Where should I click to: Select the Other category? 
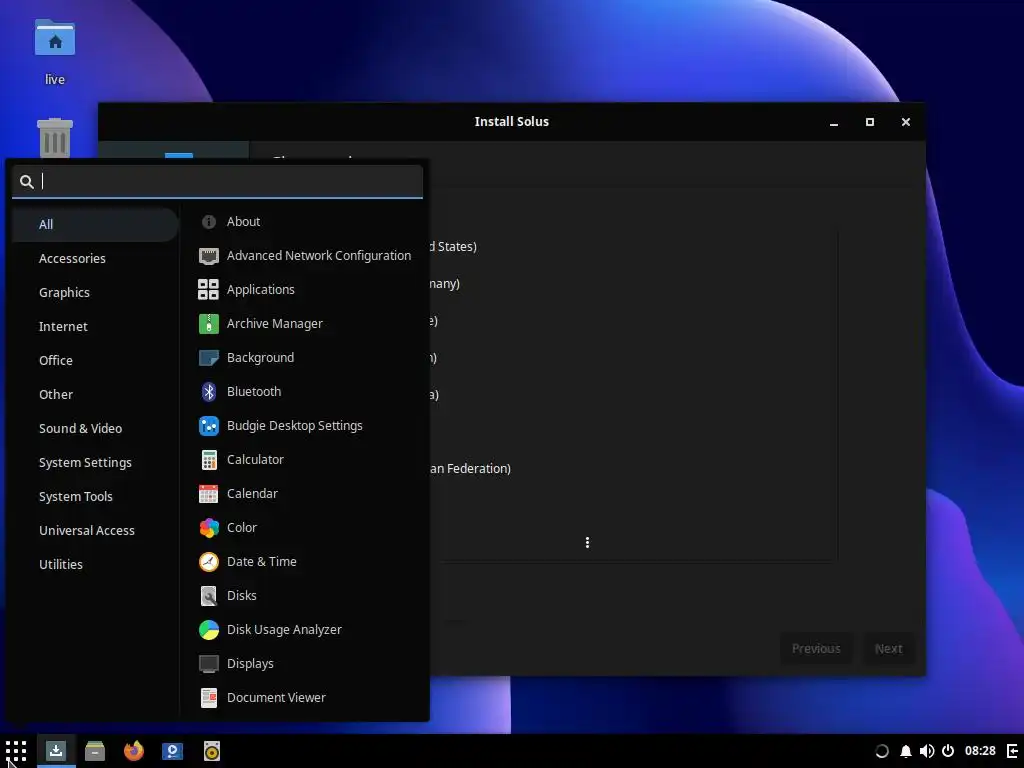95,394
